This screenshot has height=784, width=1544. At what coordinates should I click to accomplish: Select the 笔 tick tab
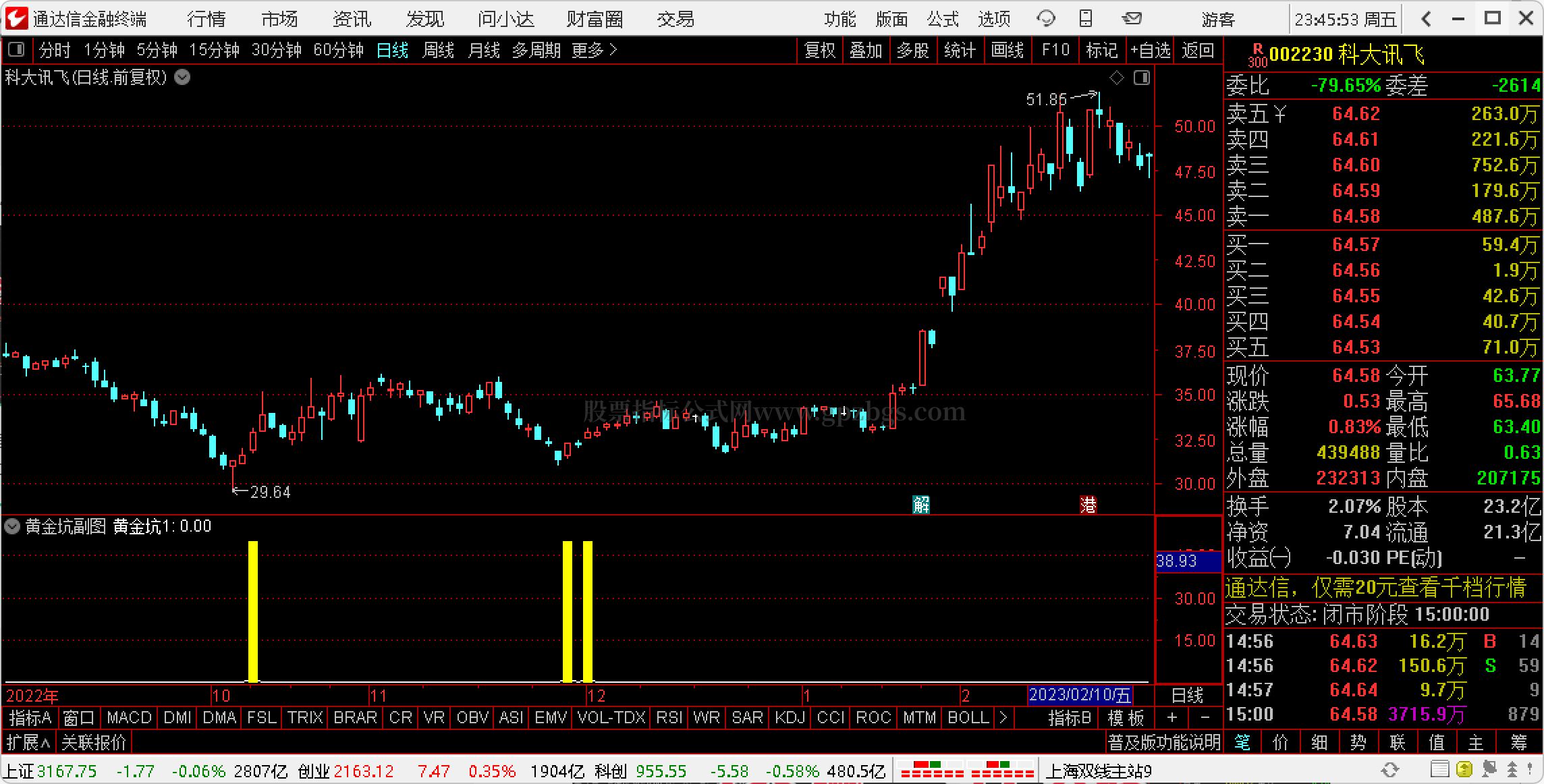pyautogui.click(x=1242, y=743)
